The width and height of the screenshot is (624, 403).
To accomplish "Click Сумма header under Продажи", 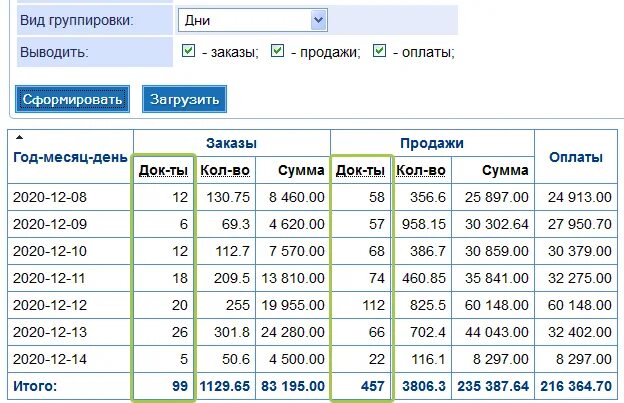I will [x=505, y=171].
